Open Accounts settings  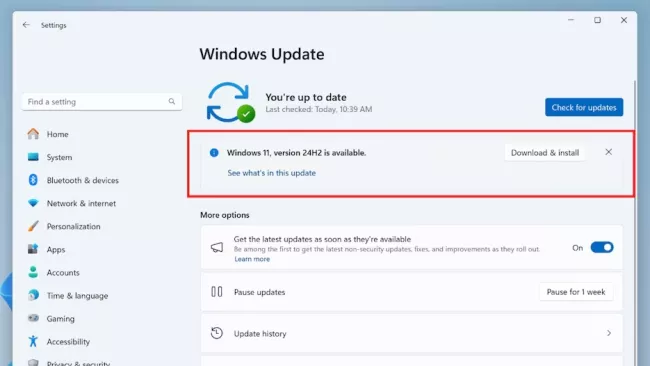pyautogui.click(x=63, y=272)
